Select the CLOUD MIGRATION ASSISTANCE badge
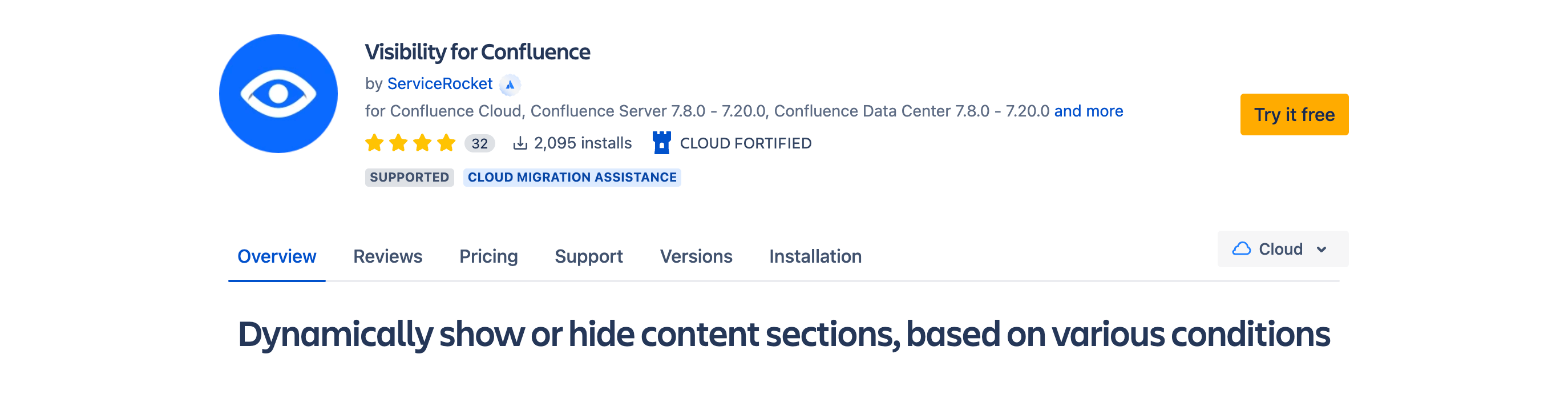 pos(572,177)
